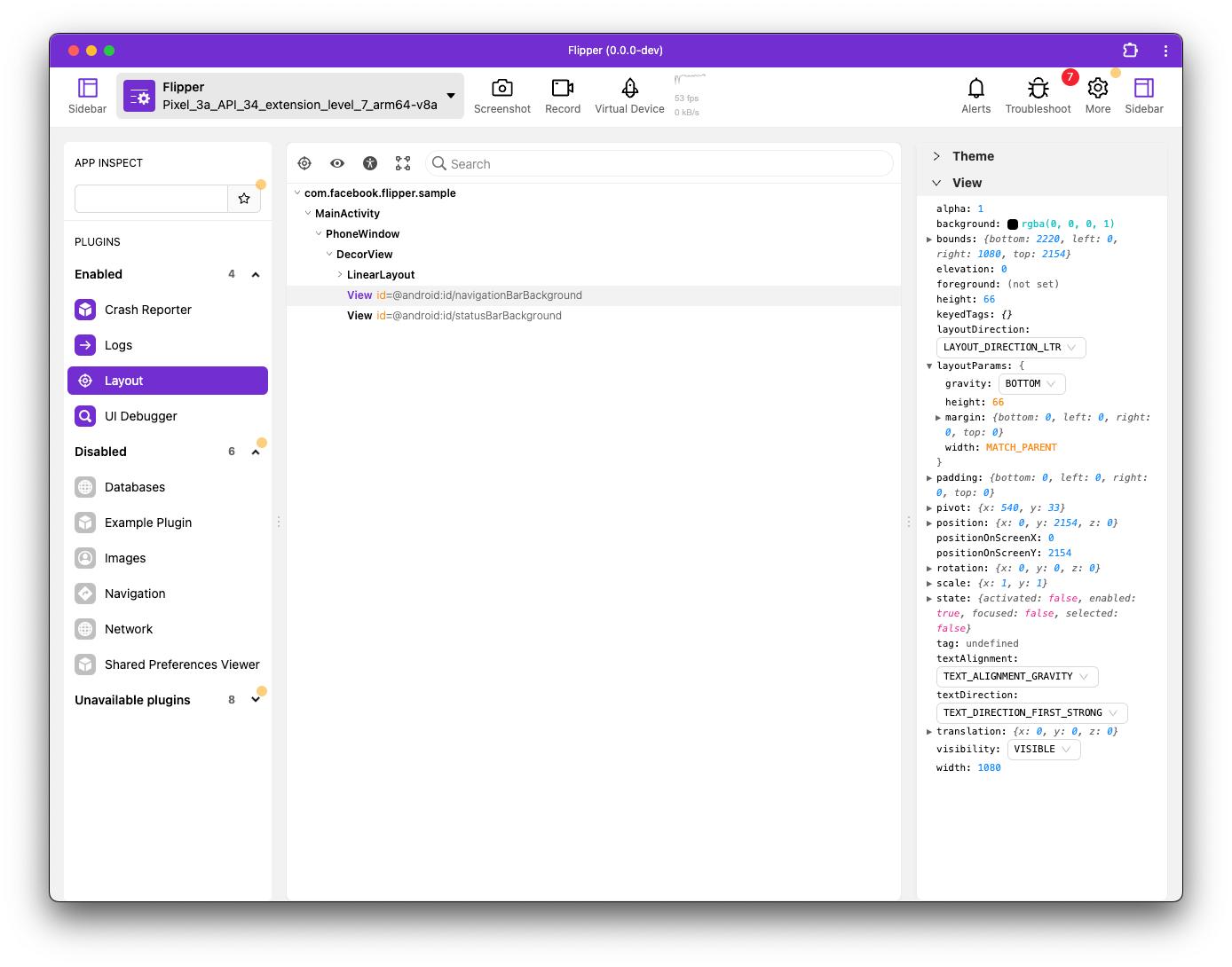
Task: Expand the Theme section in the inspector
Action: [x=936, y=156]
